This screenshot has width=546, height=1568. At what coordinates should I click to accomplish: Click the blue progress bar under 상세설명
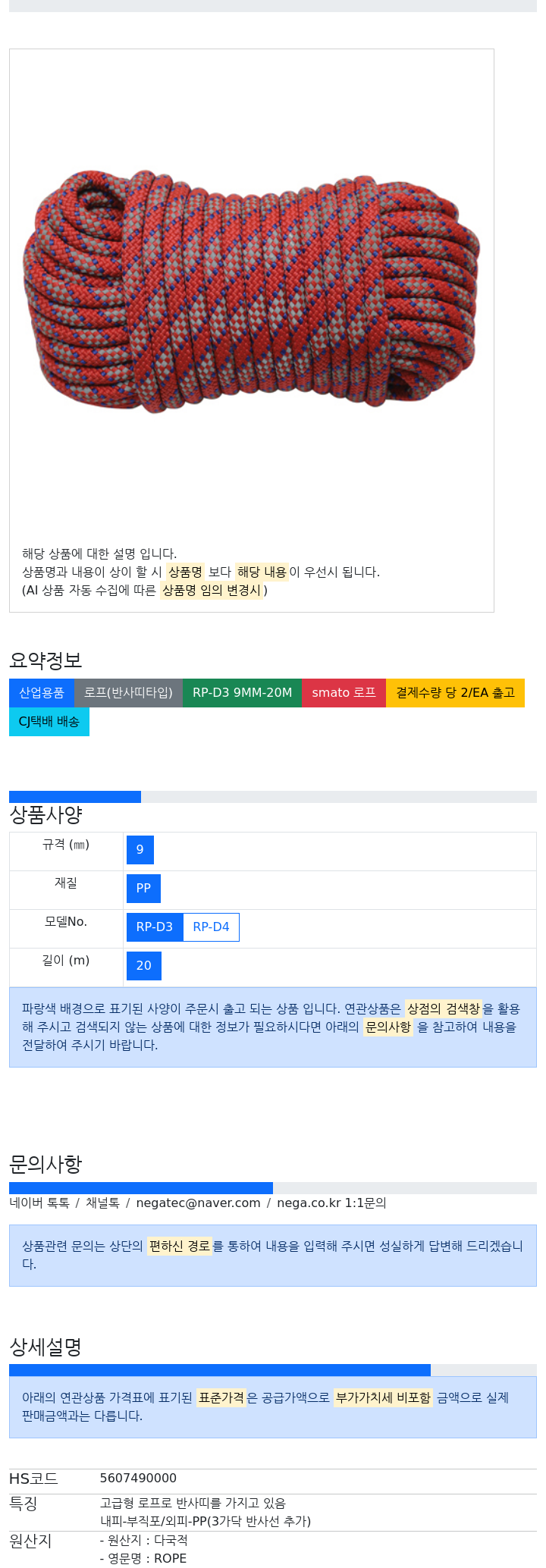pyautogui.click(x=220, y=1371)
